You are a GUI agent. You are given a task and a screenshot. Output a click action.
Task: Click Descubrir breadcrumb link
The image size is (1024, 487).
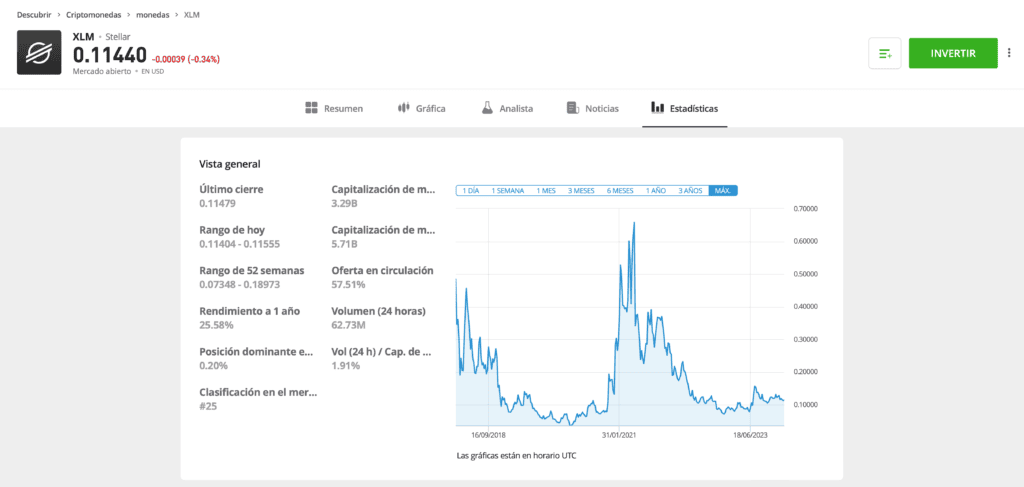coord(35,14)
